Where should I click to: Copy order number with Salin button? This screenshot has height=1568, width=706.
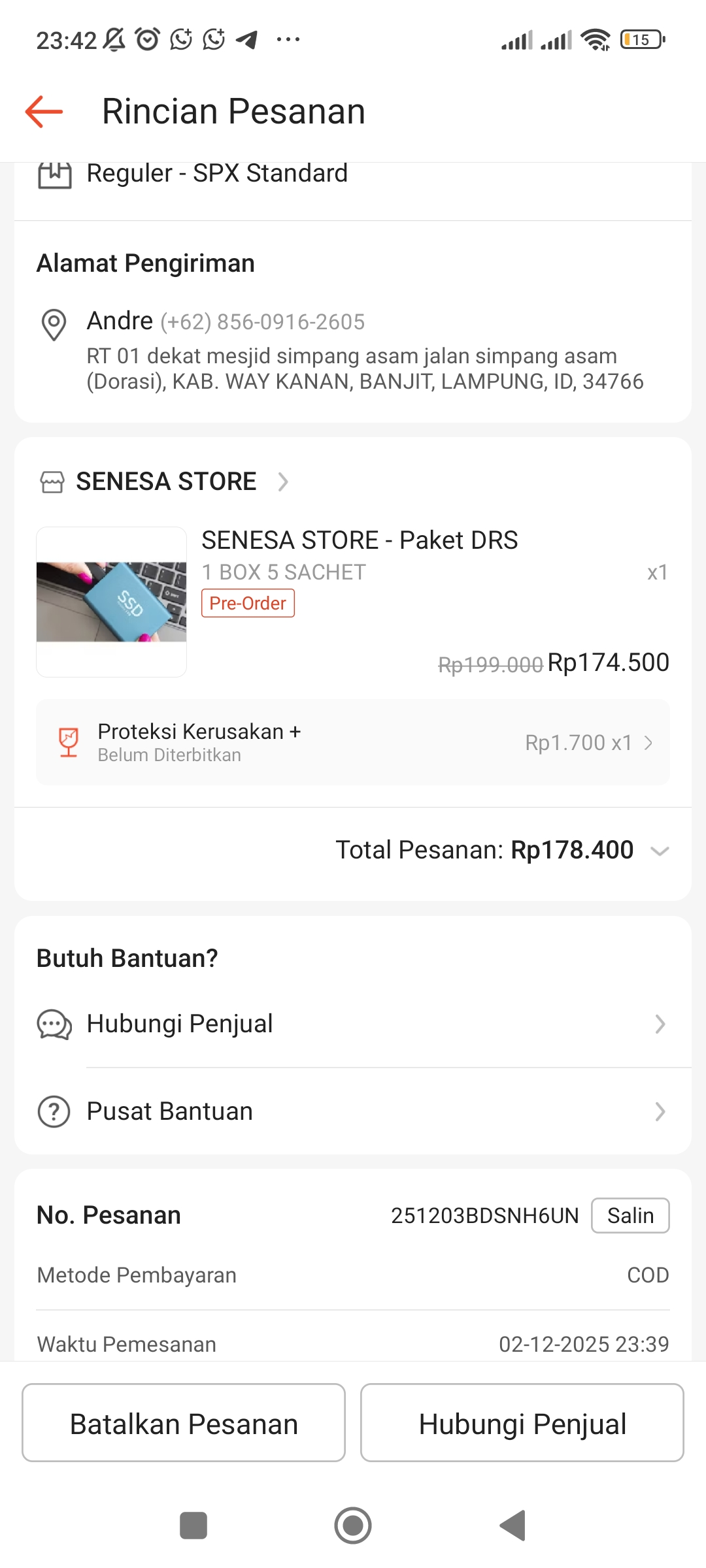click(630, 1215)
